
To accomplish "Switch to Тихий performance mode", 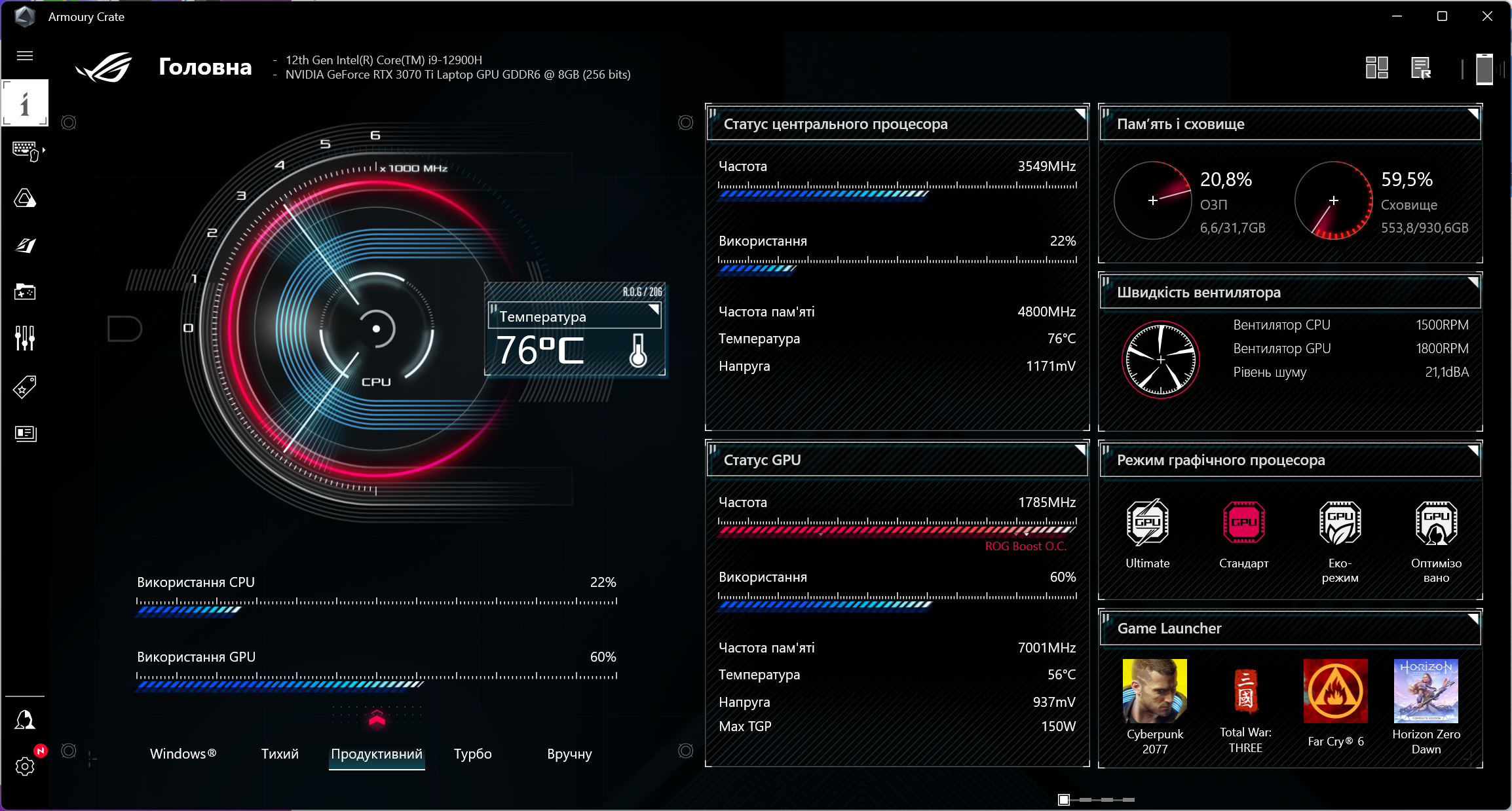I will click(x=280, y=753).
